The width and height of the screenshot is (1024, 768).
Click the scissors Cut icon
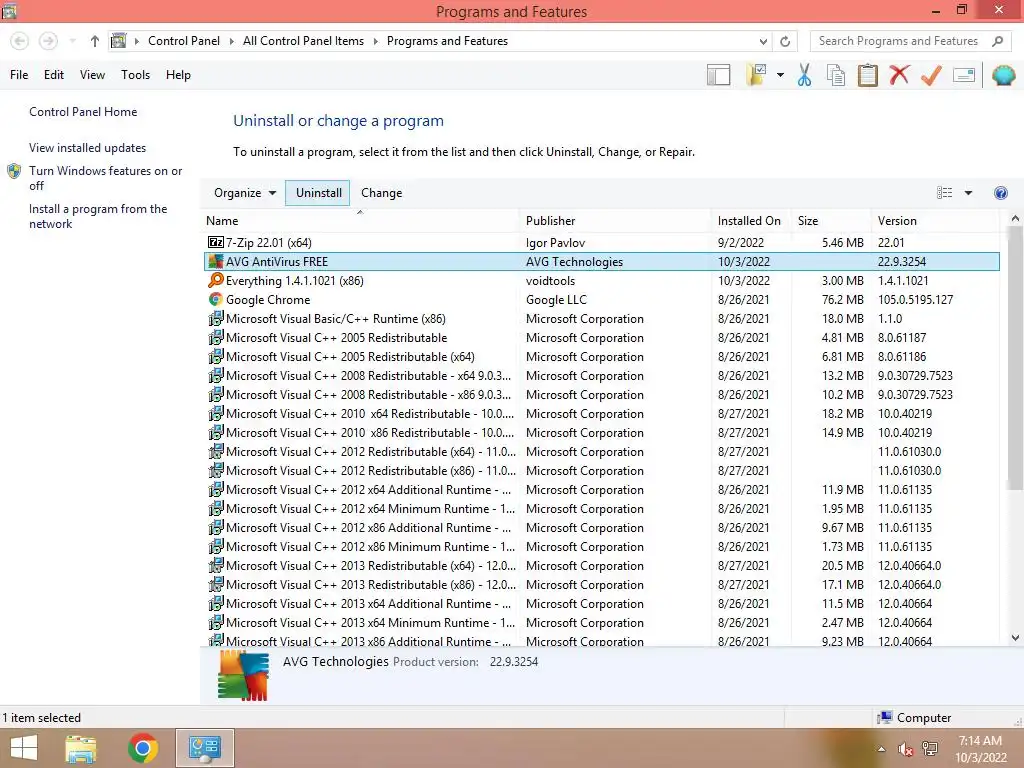click(804, 75)
